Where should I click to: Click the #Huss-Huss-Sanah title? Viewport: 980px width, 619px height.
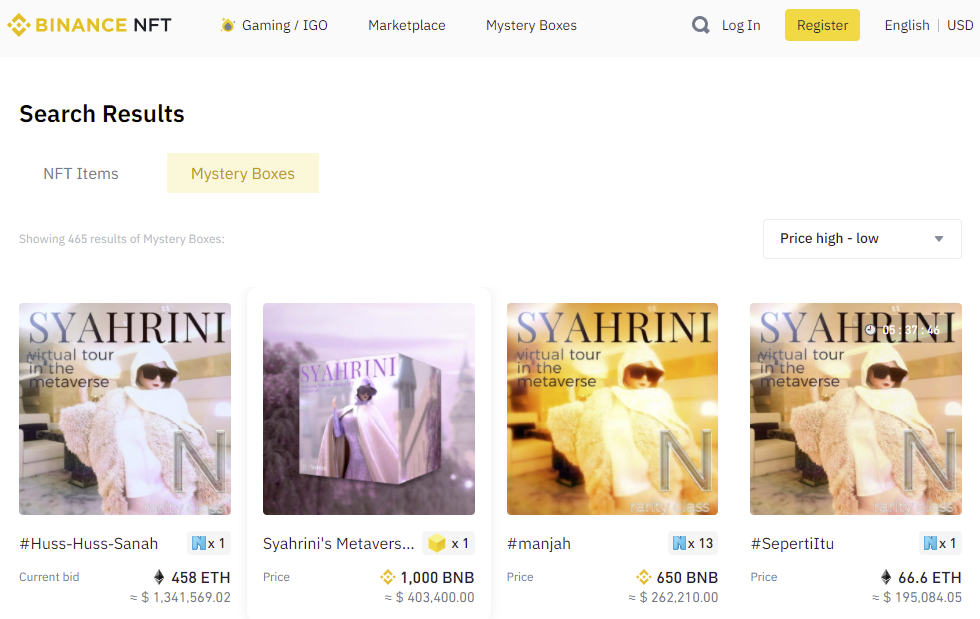point(89,543)
